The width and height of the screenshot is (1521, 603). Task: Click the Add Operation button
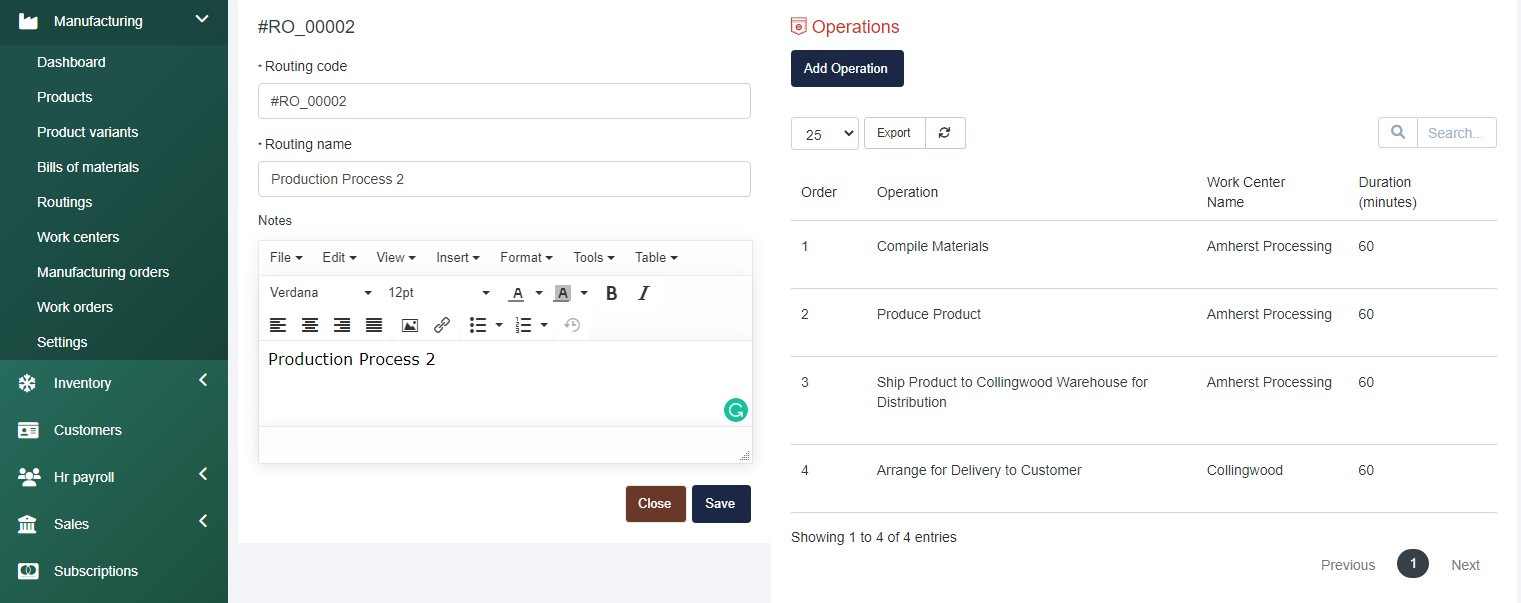pos(846,69)
